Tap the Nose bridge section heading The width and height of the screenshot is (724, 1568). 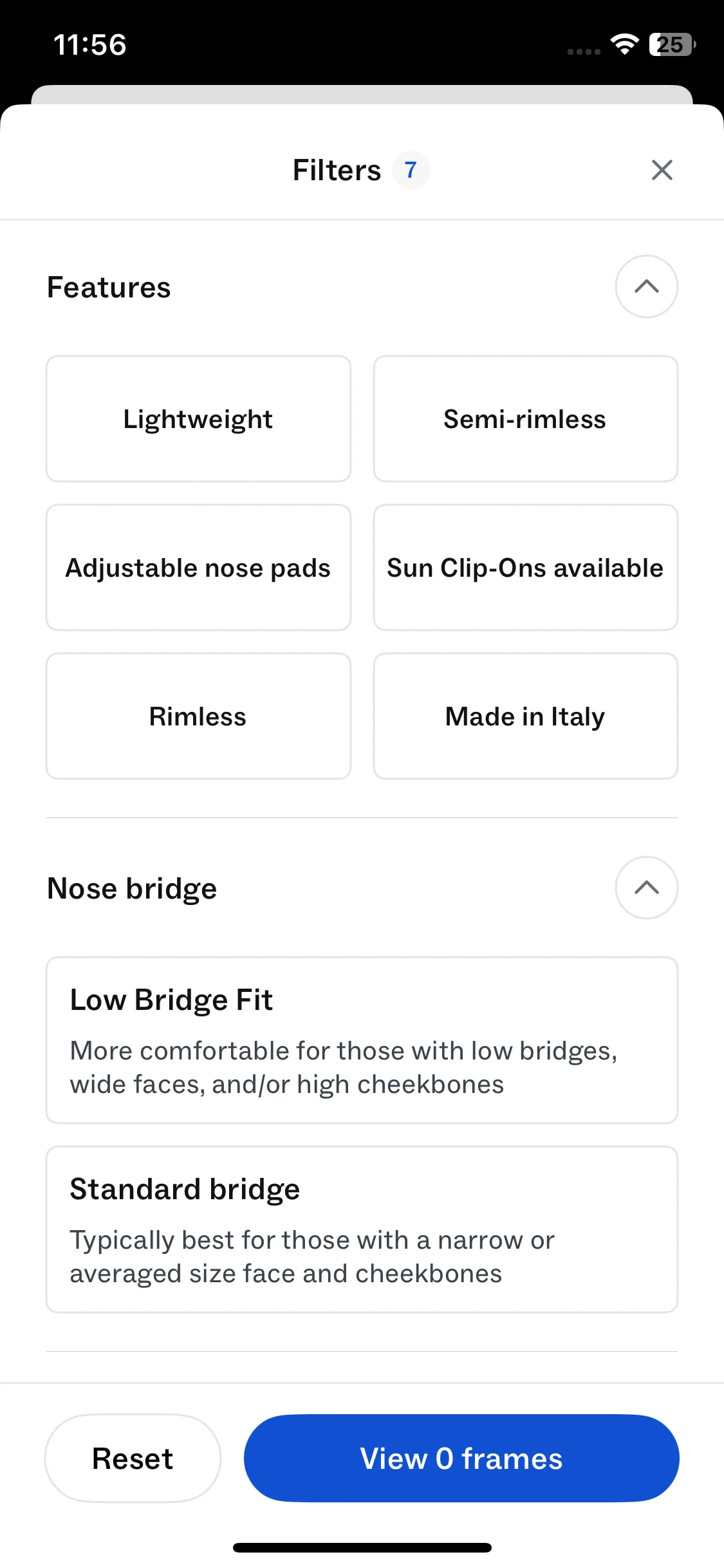(x=132, y=888)
